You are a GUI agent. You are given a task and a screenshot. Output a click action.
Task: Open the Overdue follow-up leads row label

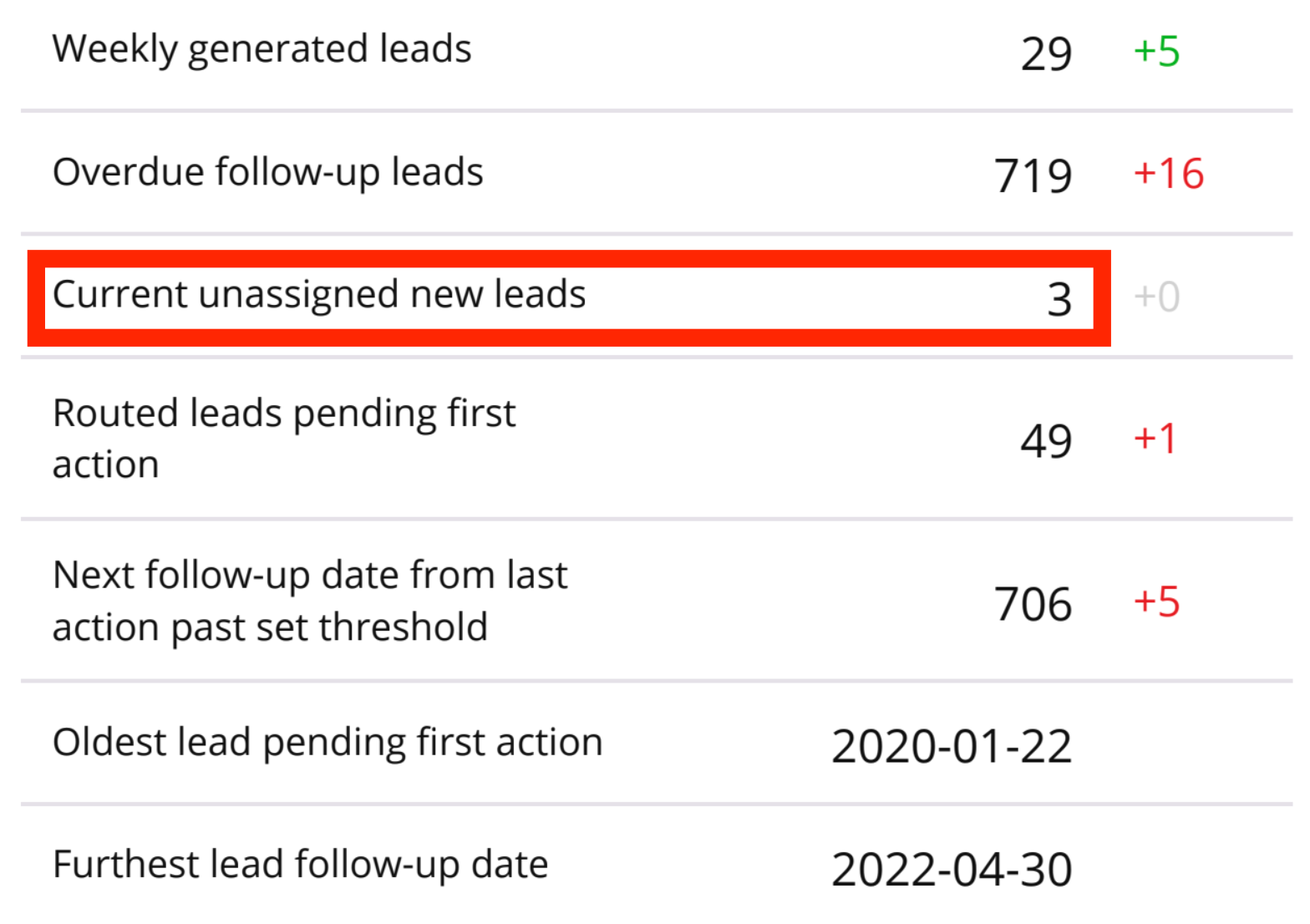pyautogui.click(x=267, y=172)
